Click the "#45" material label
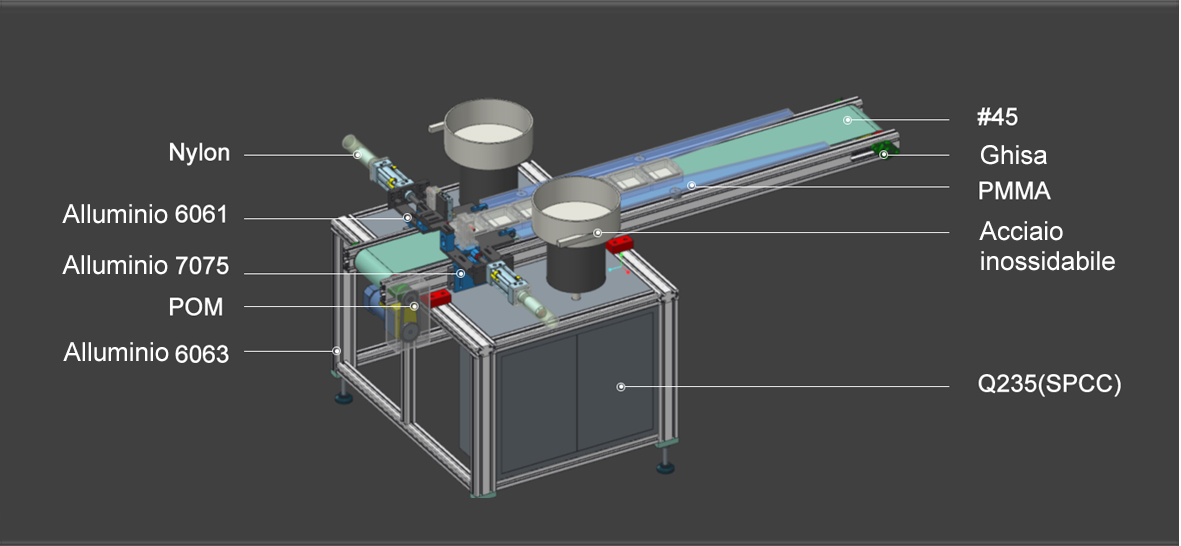 click(996, 118)
